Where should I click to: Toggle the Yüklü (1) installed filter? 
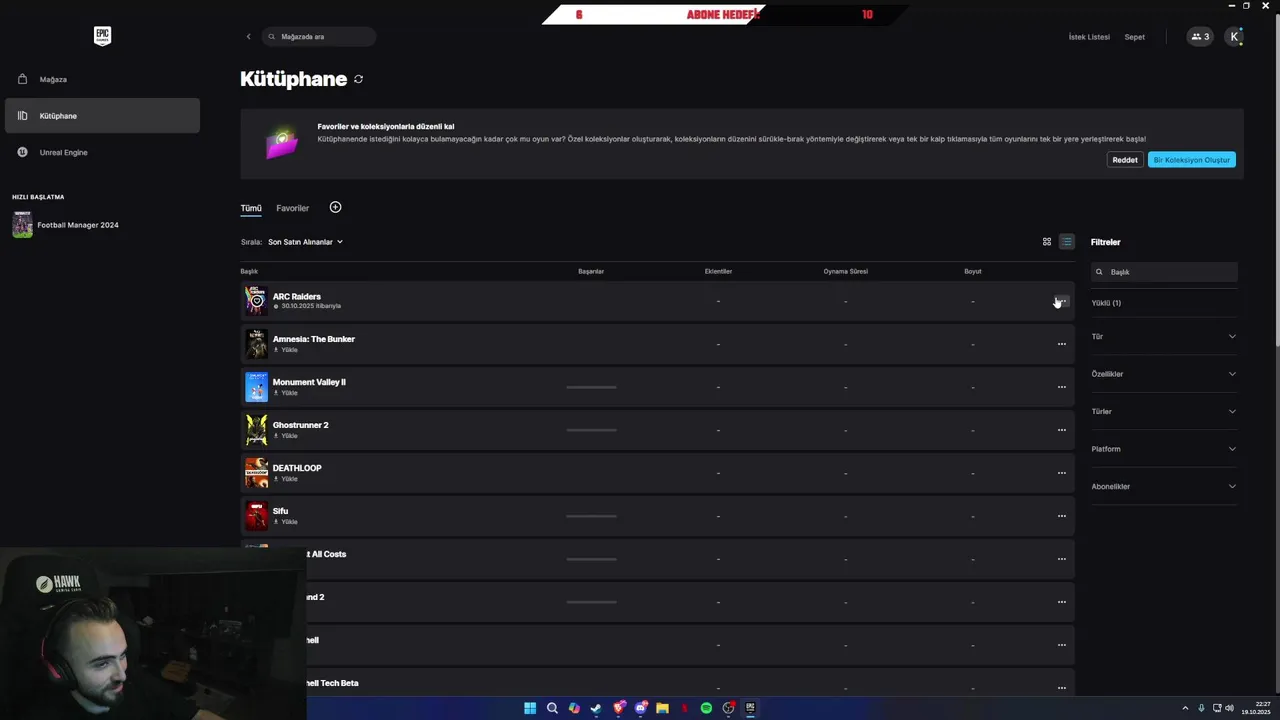coord(1106,303)
